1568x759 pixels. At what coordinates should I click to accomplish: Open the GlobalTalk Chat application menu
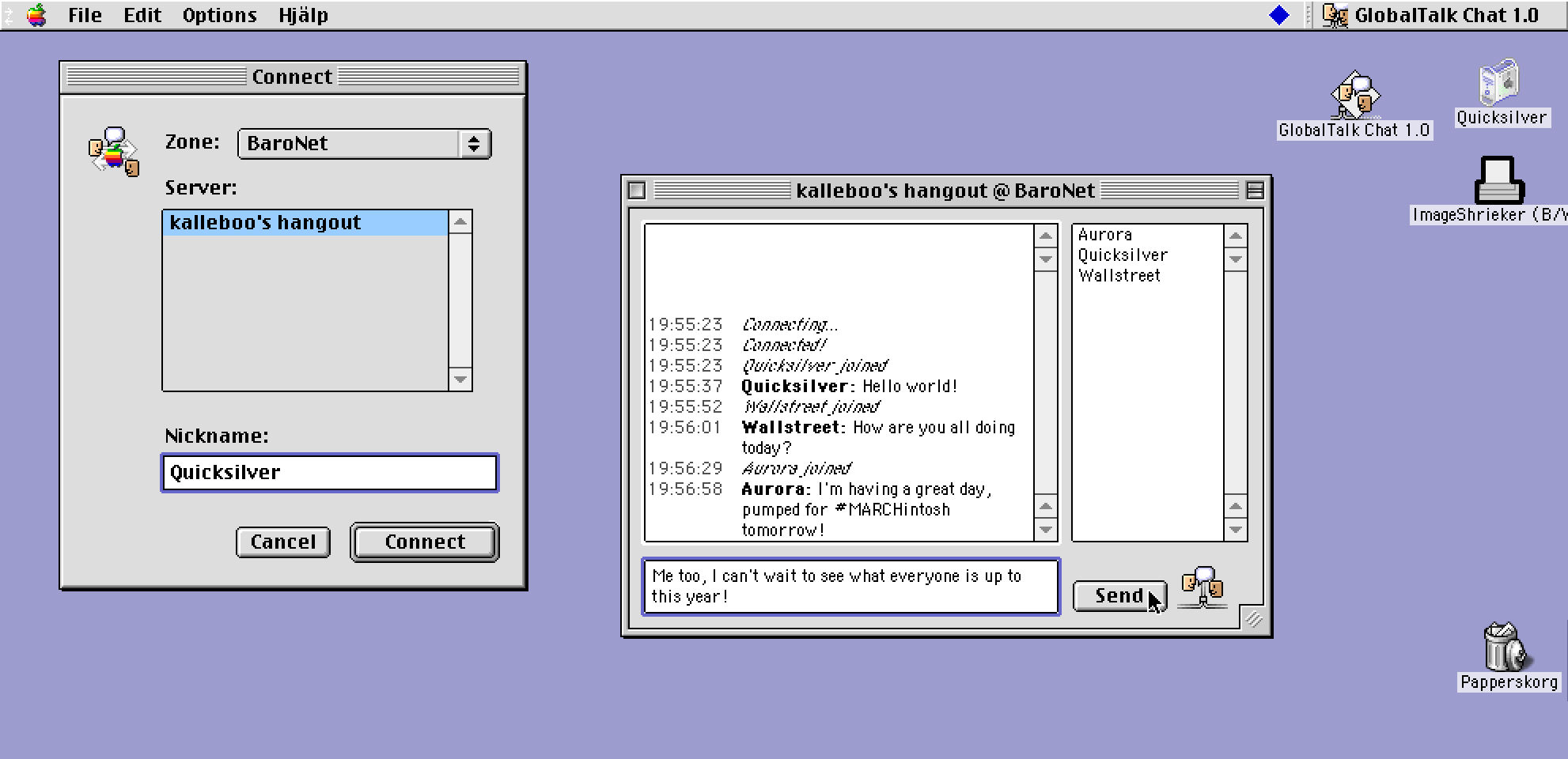(1434, 15)
